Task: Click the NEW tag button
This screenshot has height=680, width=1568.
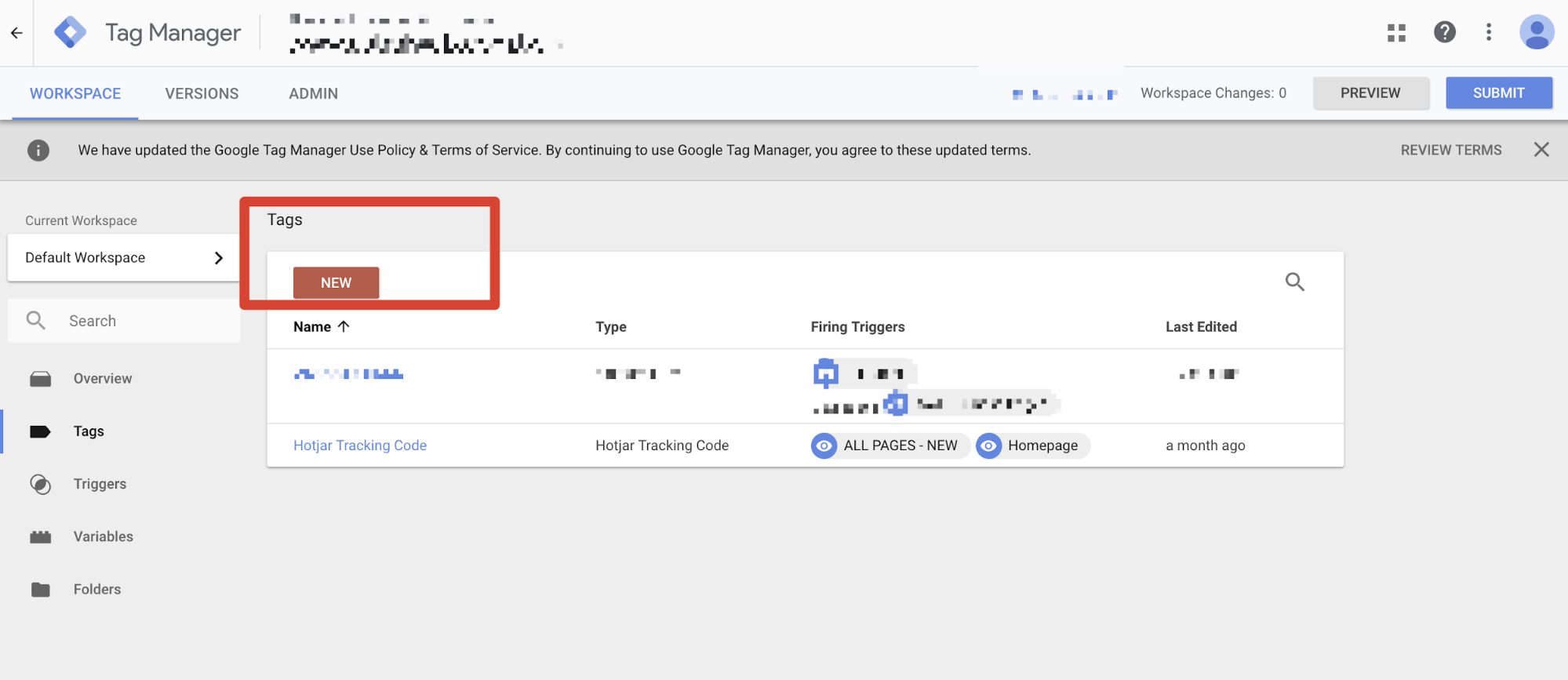Action: (336, 282)
